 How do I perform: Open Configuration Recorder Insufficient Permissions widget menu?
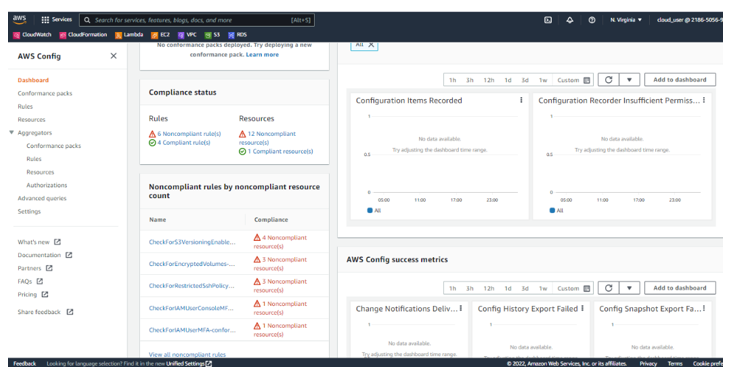[704, 100]
